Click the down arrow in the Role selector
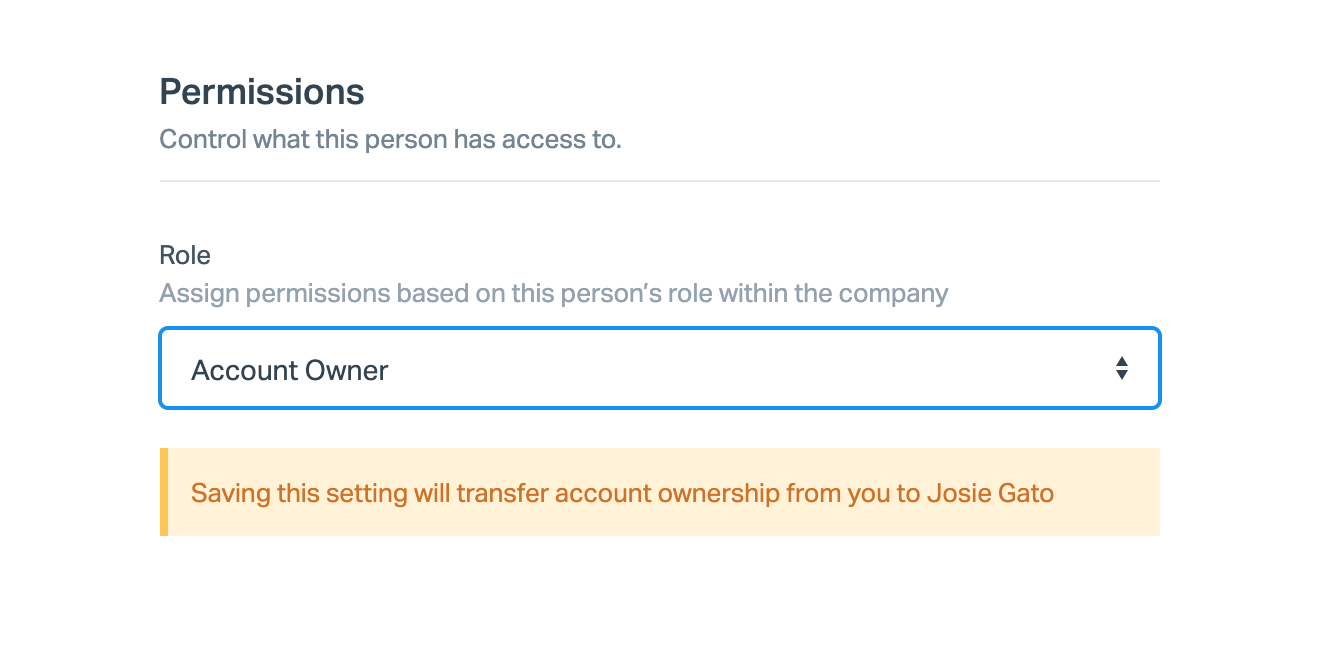1324x656 pixels. tap(1122, 375)
